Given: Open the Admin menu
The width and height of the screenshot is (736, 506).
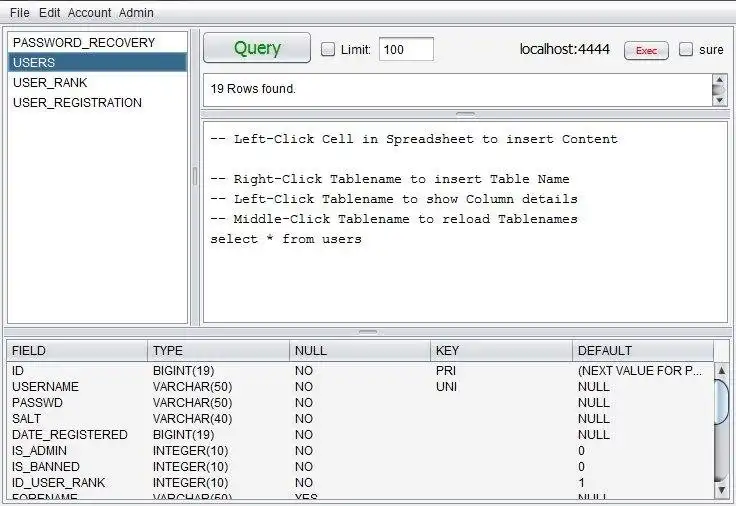Looking at the screenshot, I should pos(136,13).
